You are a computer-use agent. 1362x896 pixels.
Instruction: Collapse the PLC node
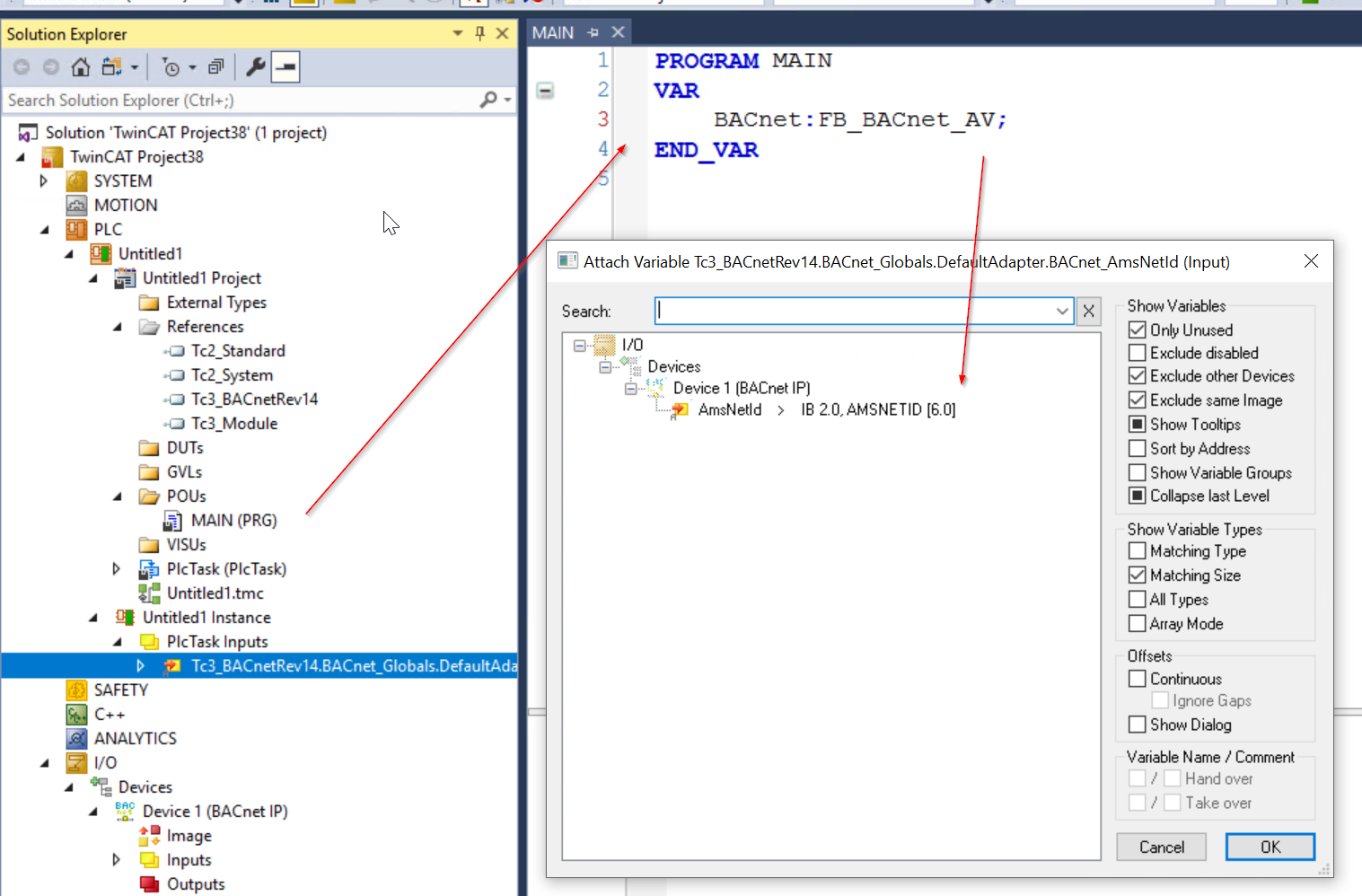[44, 230]
